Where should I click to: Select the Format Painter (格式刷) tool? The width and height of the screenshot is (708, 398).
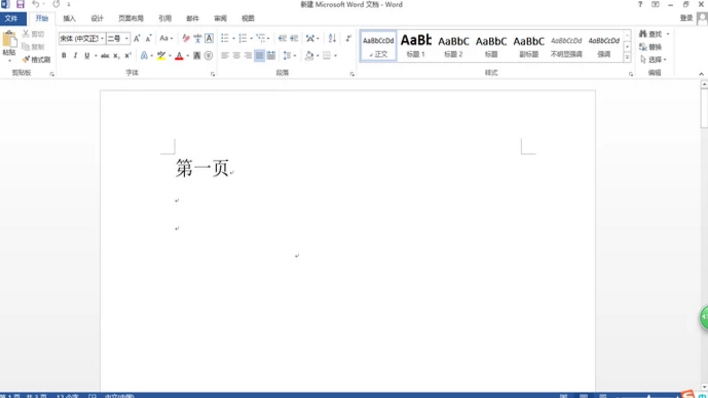[x=36, y=59]
